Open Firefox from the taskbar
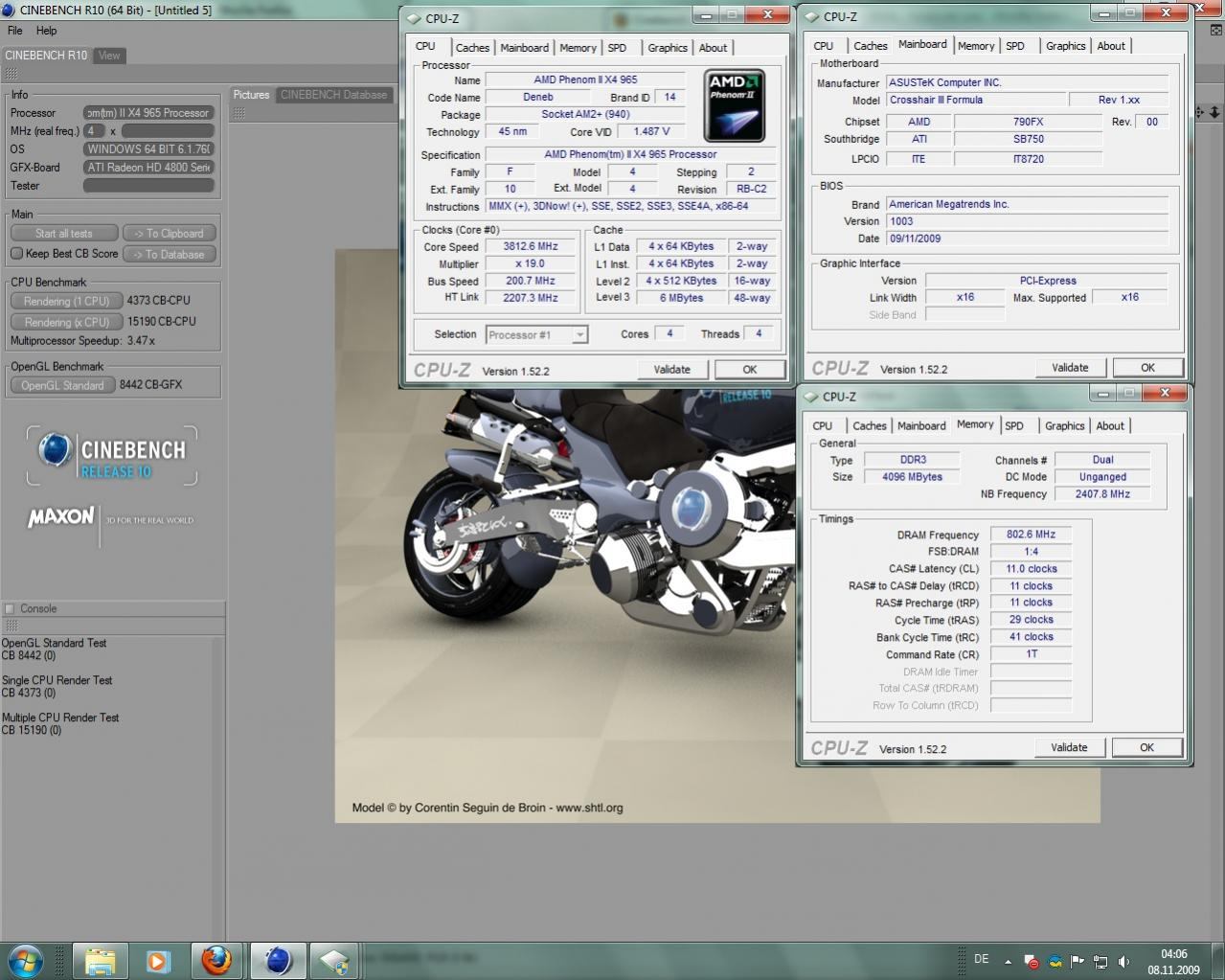This screenshot has width=1225, height=980. point(216,960)
